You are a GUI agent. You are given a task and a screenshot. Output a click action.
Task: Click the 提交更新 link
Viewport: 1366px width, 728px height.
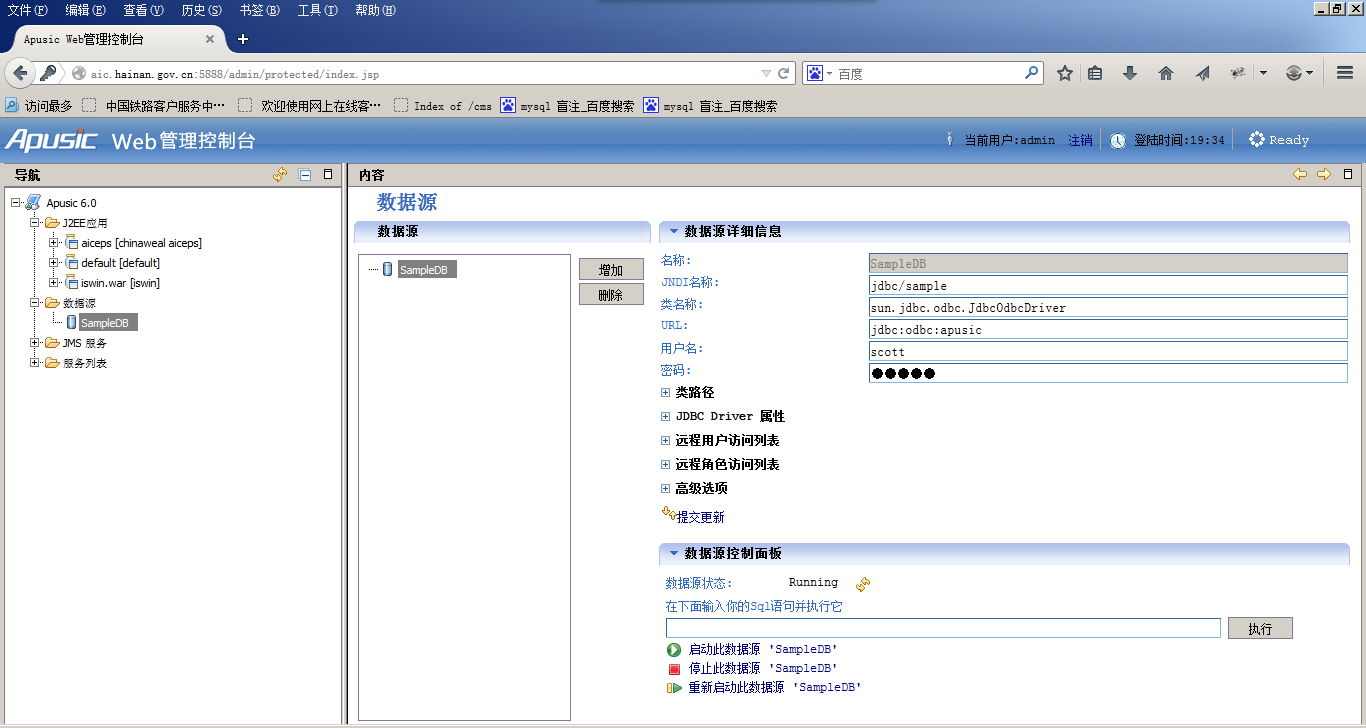700,517
